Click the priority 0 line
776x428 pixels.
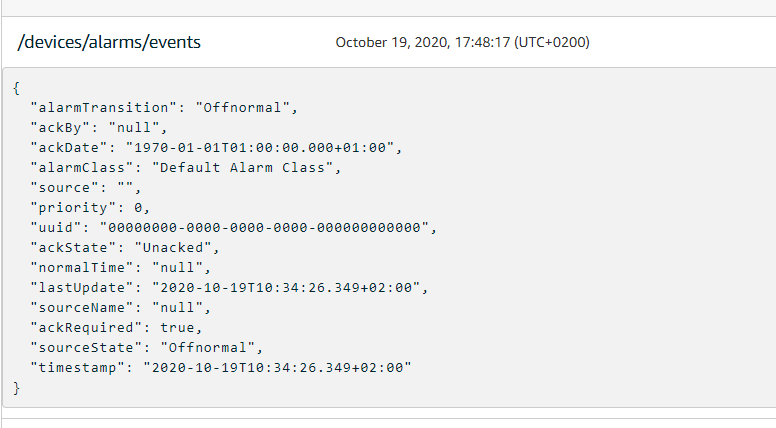pyautogui.click(x=91, y=207)
